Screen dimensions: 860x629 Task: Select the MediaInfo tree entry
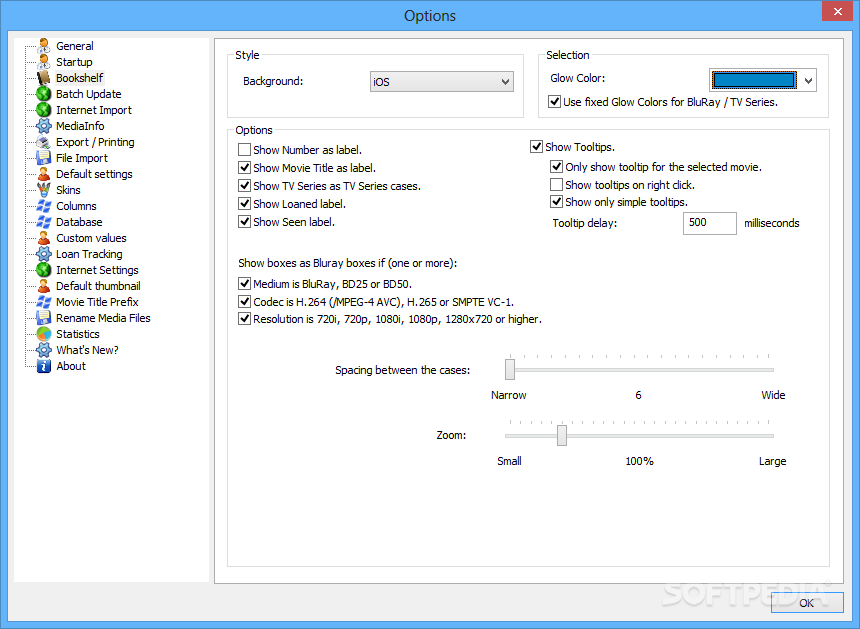coord(80,126)
